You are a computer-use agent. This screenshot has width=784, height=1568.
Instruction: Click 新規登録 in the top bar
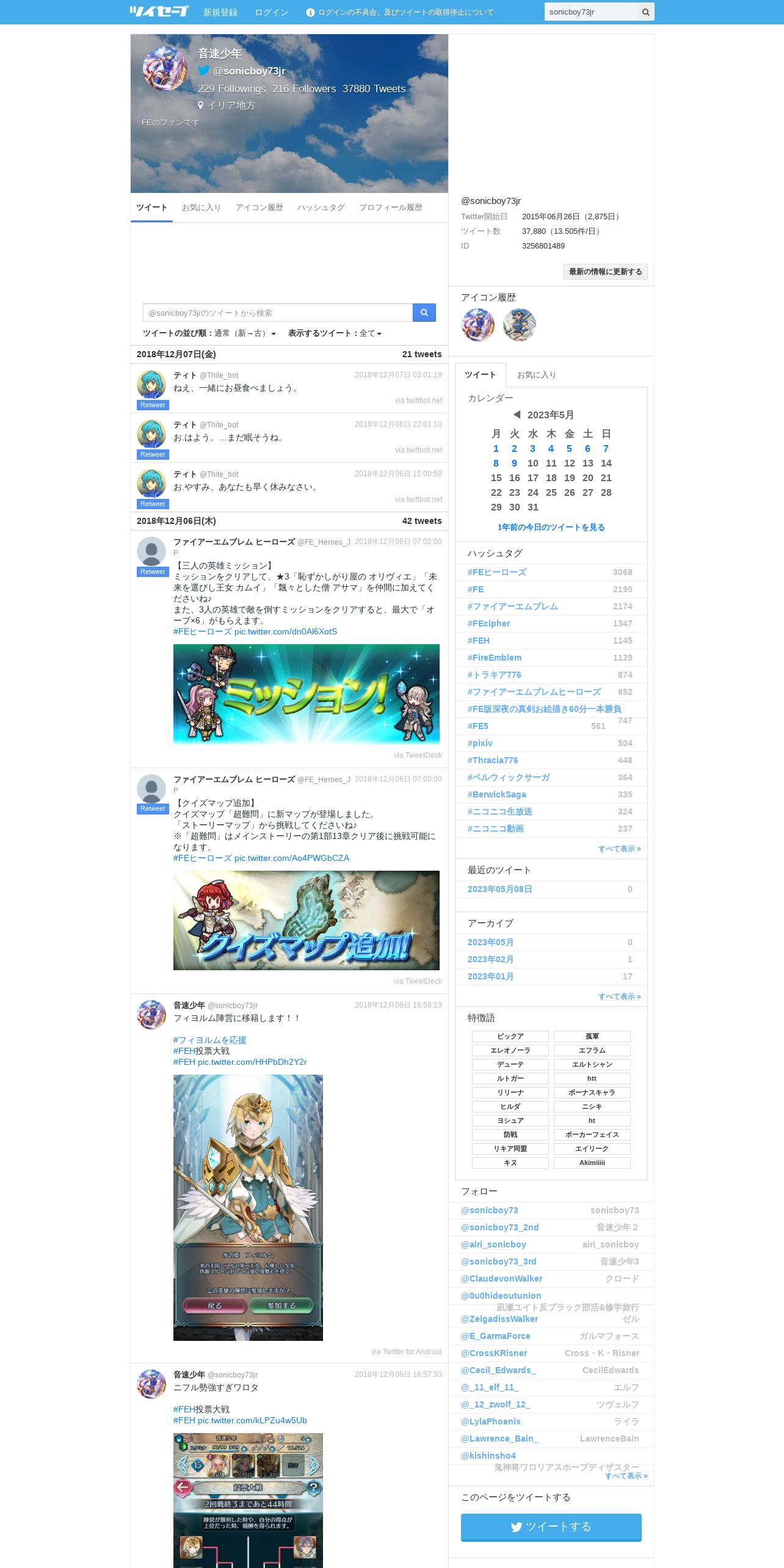click(x=220, y=12)
